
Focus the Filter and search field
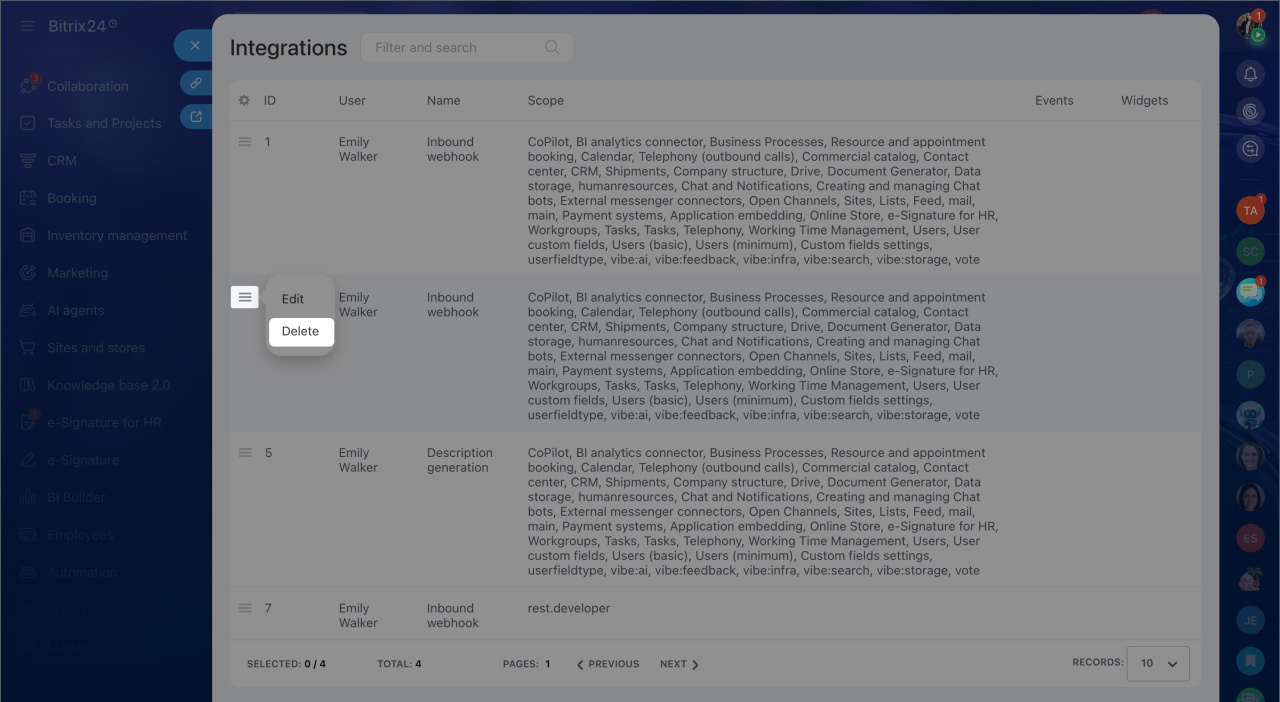[467, 47]
